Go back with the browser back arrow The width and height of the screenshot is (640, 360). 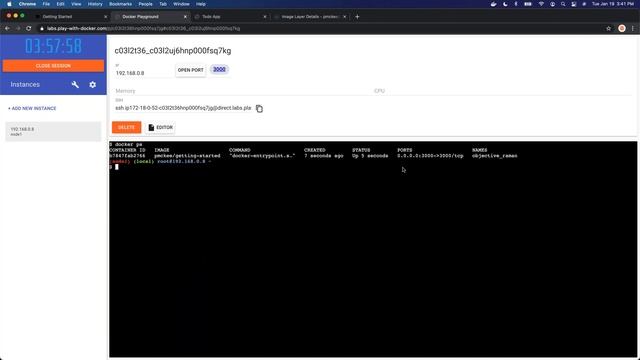coord(7,28)
